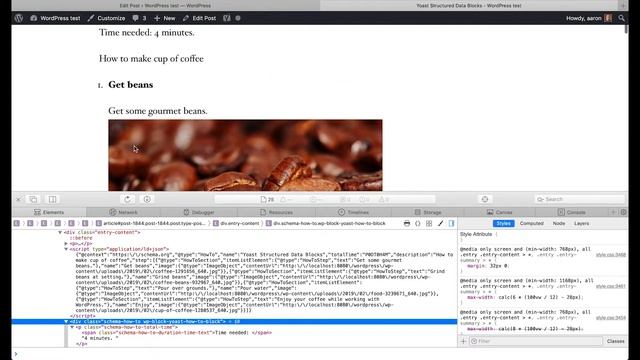This screenshot has height=360, width=640.
Task: Select div.entry-content breadcrumb item
Action: [237, 223]
